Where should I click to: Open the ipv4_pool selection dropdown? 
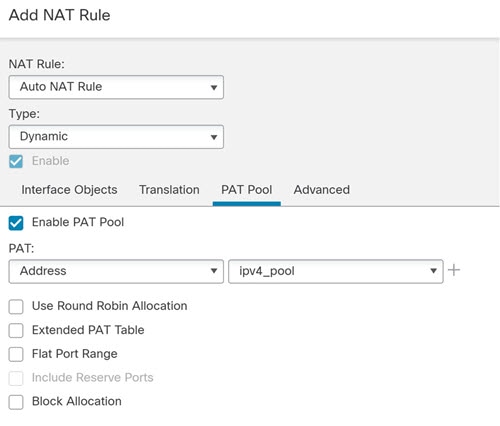click(336, 271)
